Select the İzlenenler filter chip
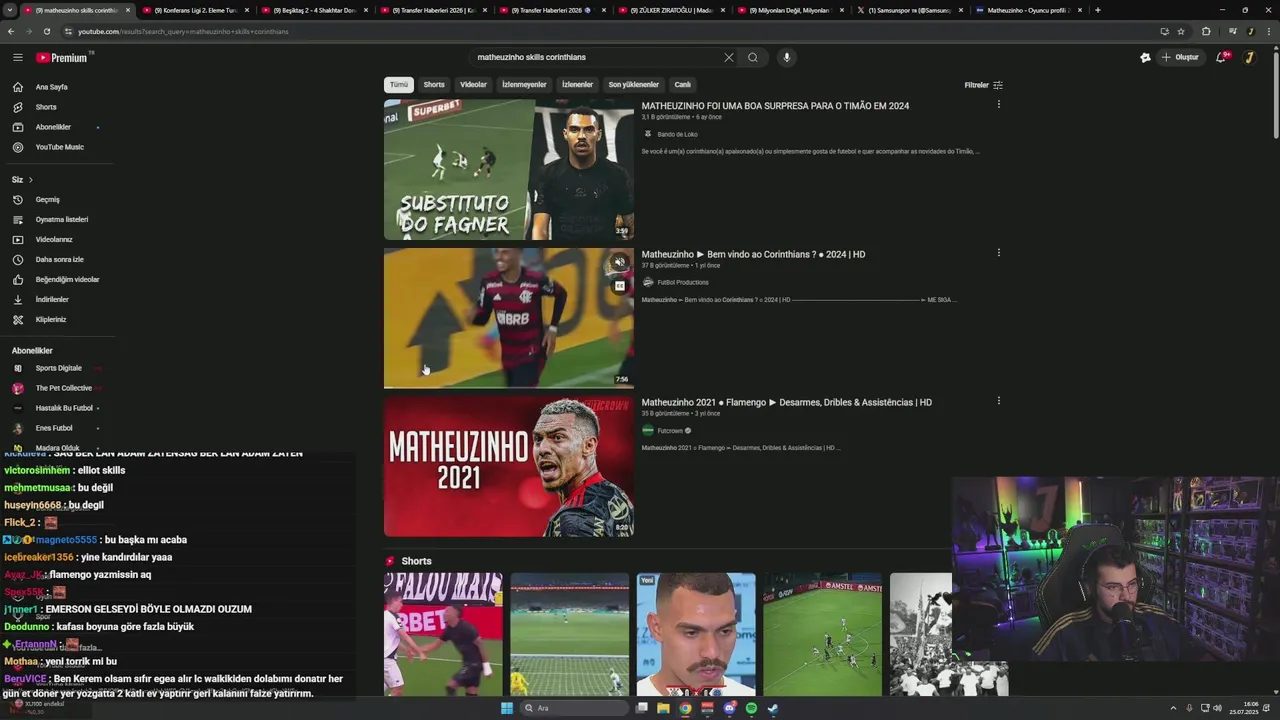 577,85
